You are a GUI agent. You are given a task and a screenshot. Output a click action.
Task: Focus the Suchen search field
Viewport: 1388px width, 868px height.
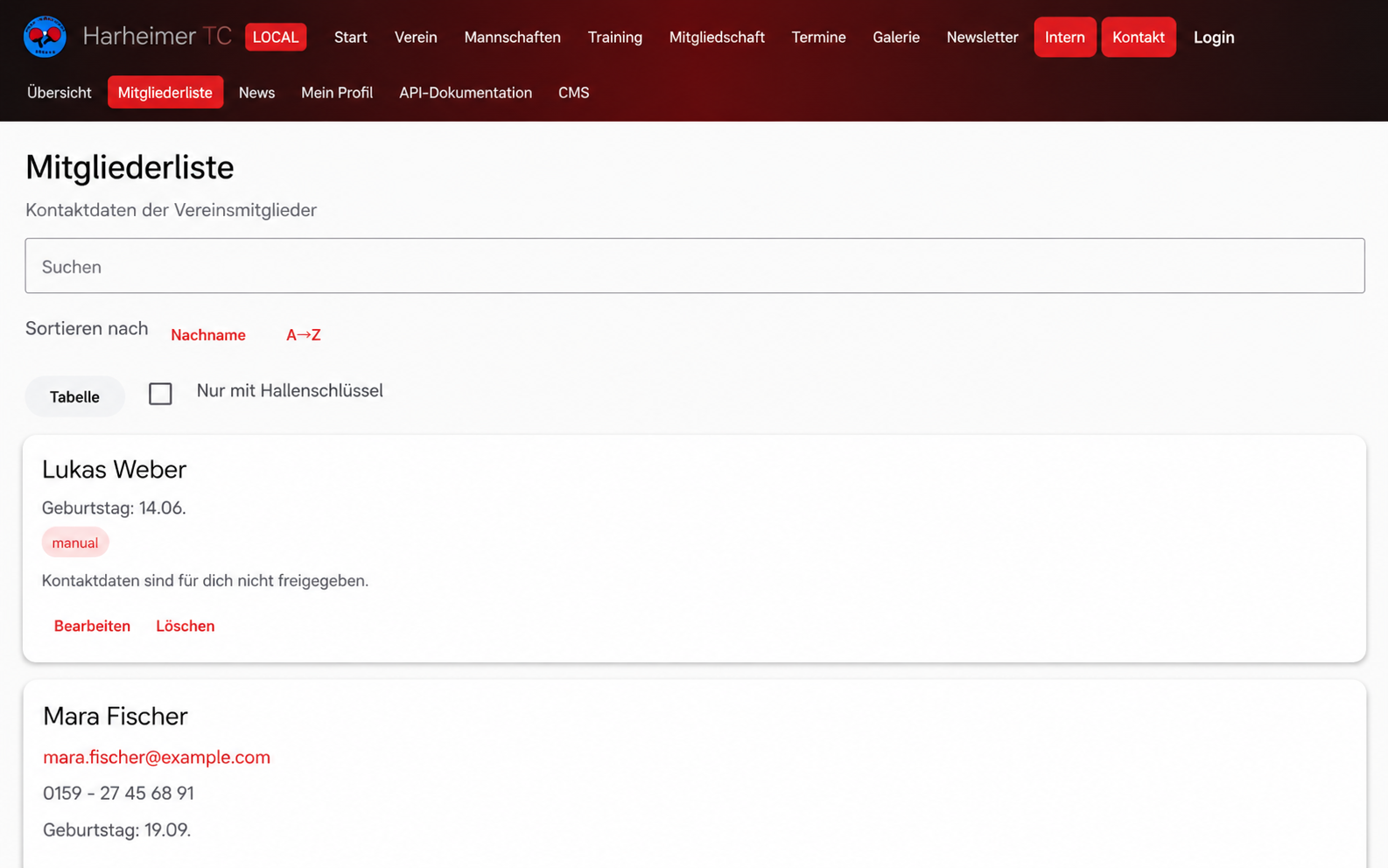point(695,266)
